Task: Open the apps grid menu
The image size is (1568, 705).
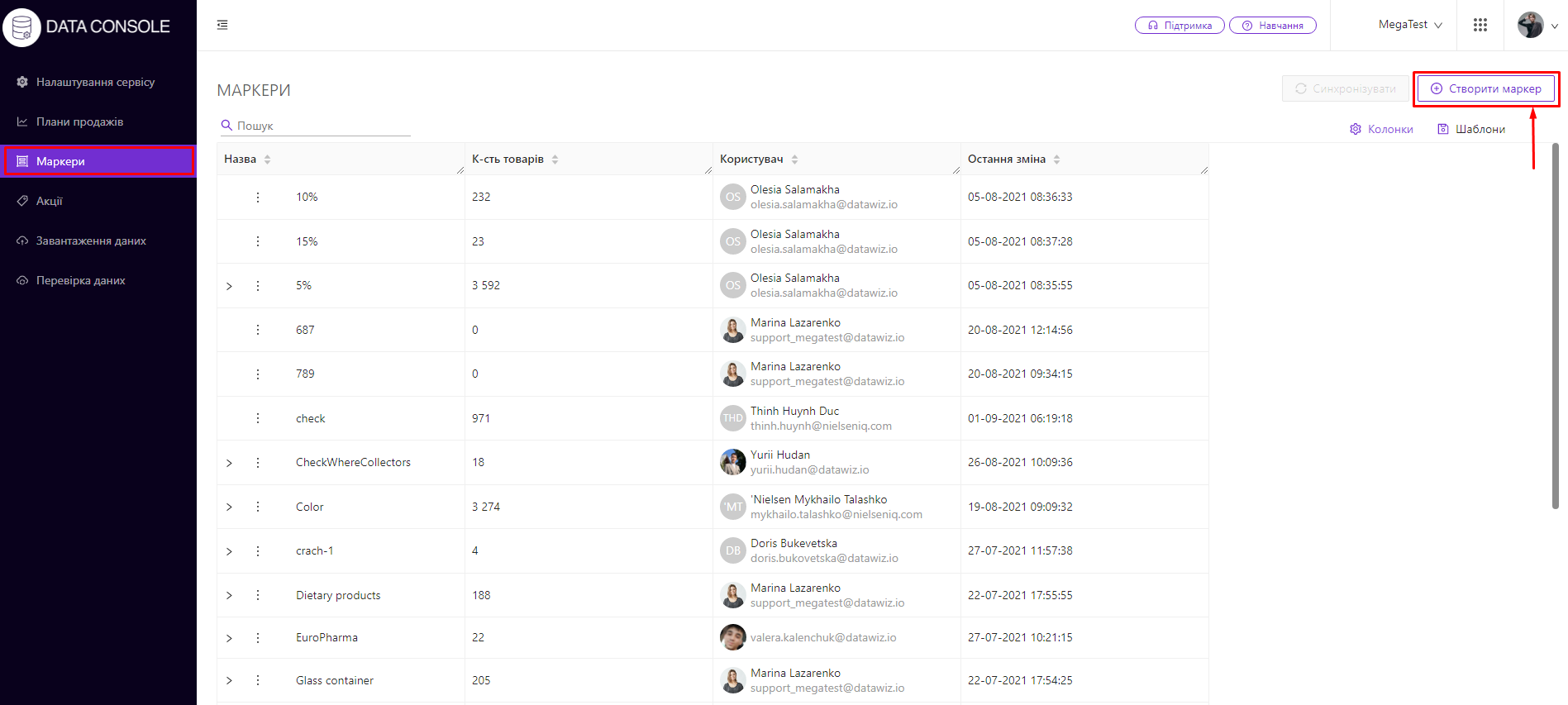Action: [x=1480, y=25]
